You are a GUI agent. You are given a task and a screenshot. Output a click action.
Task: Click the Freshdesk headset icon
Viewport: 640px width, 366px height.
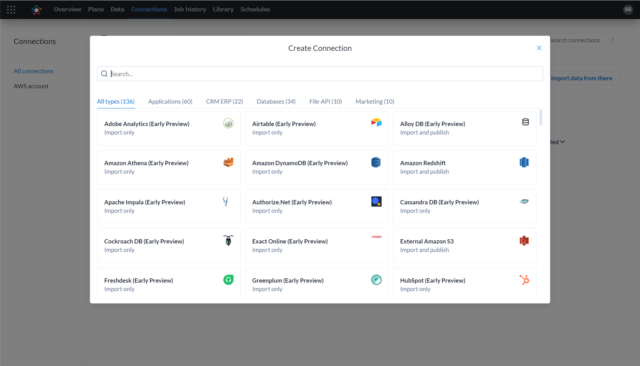[x=228, y=279]
